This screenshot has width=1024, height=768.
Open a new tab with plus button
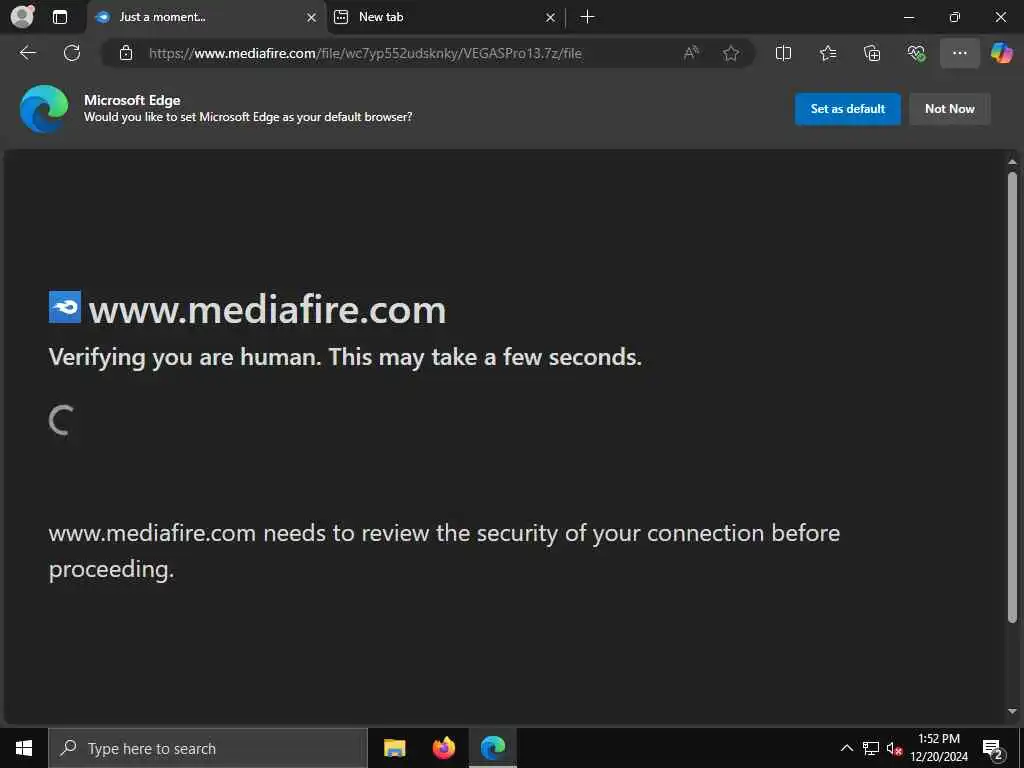[587, 17]
